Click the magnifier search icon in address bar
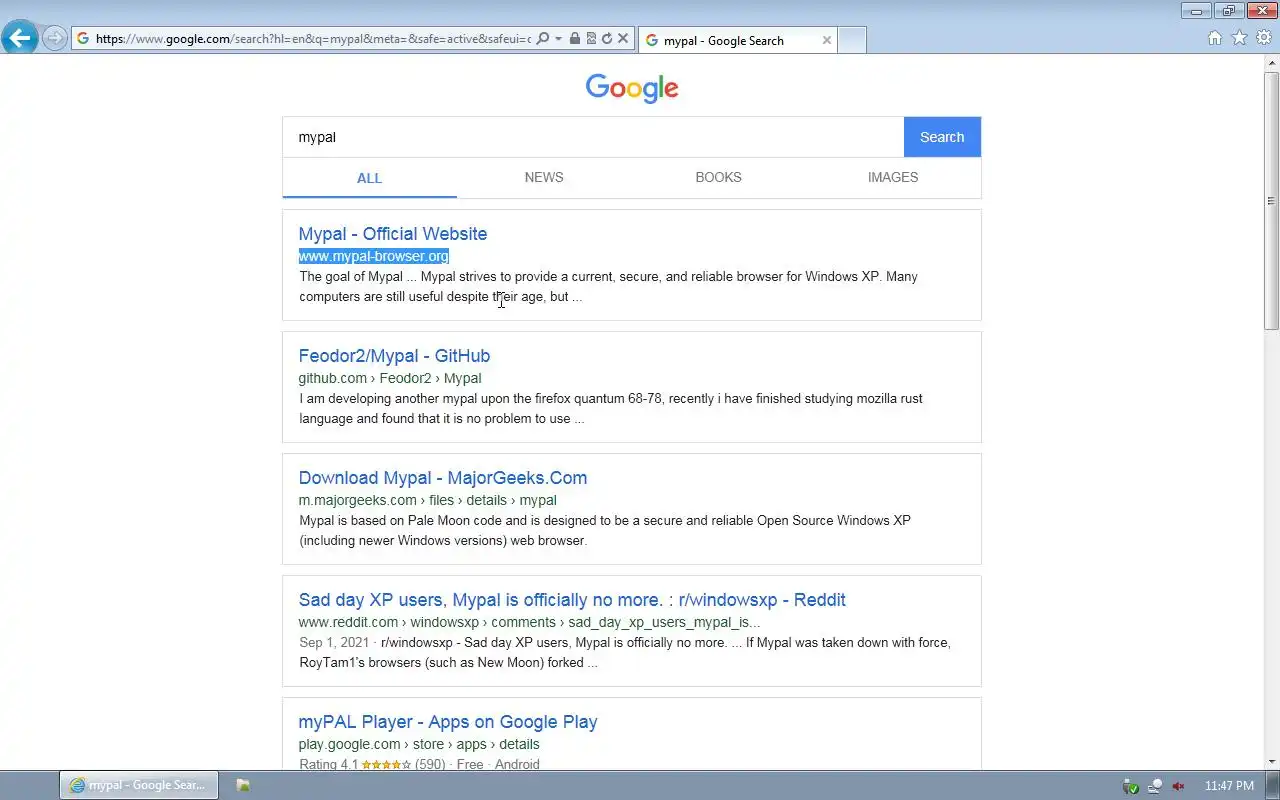This screenshot has width=1280, height=800. (x=543, y=39)
